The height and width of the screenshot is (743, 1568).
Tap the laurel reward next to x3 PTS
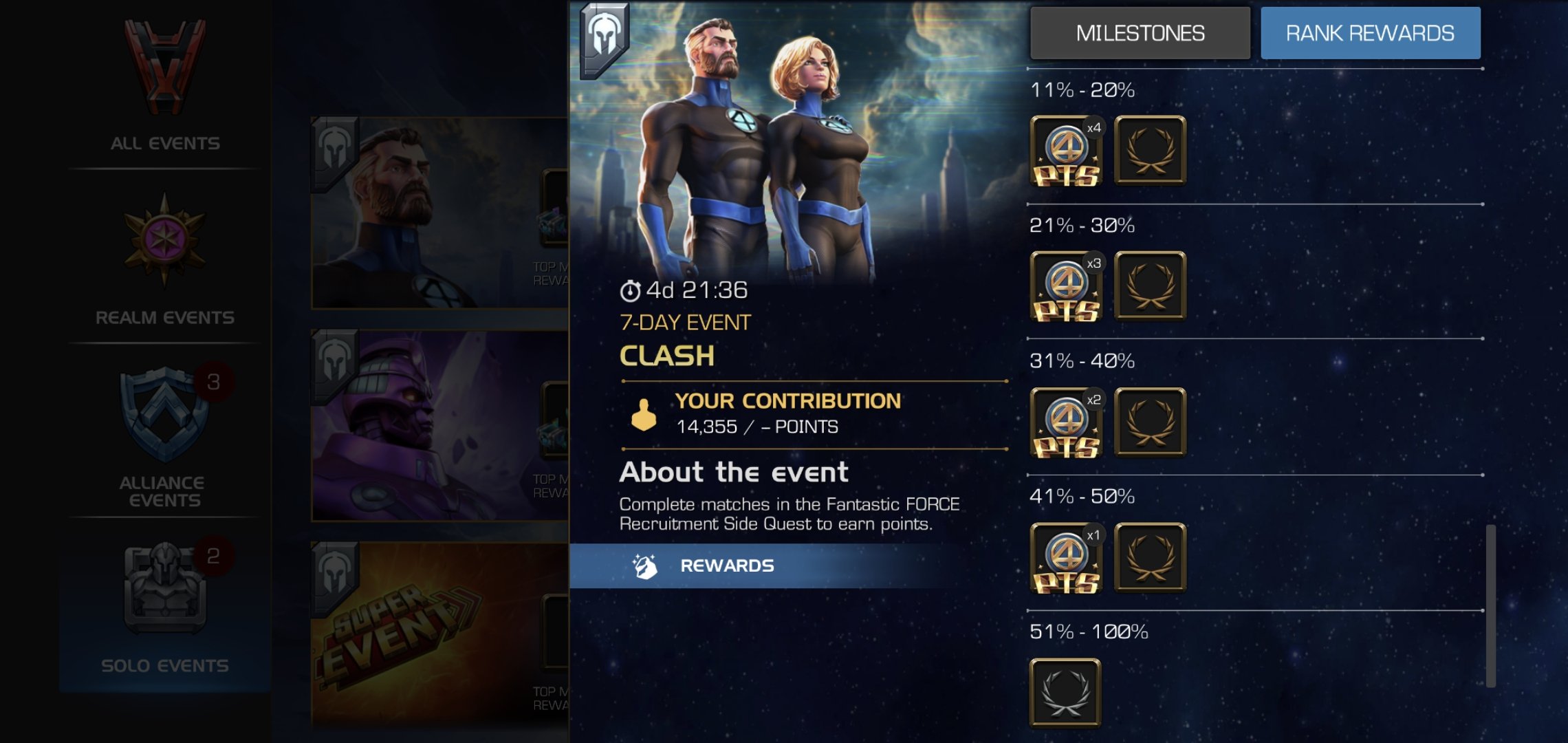pos(1151,286)
